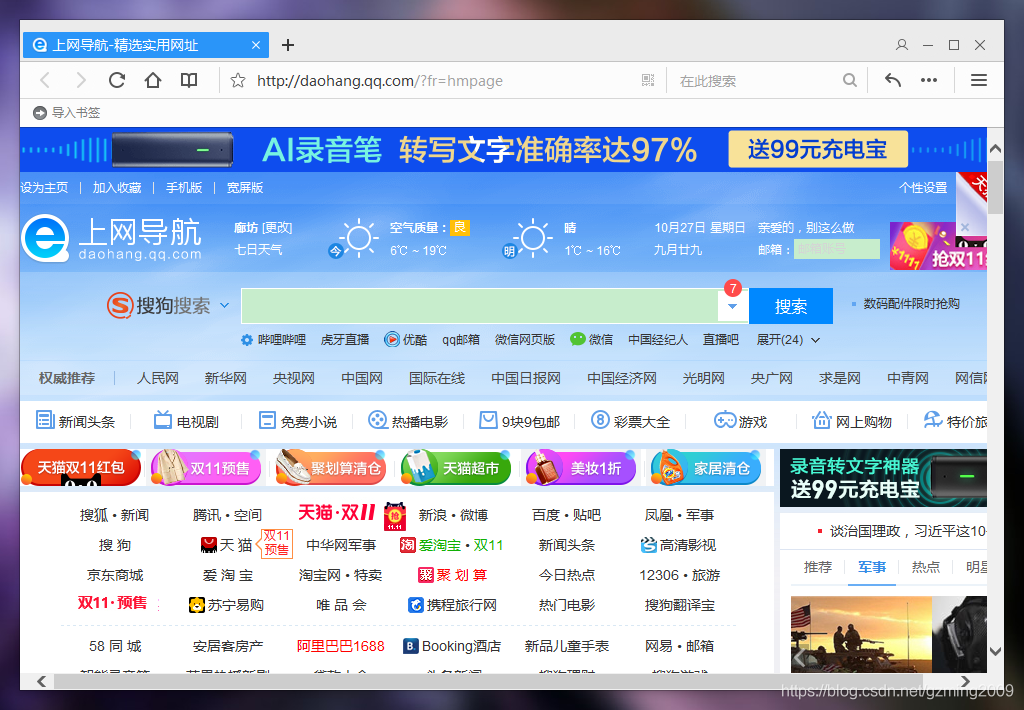Image resolution: width=1024 pixels, height=710 pixels.
Task: Click the undo arrow icon in toolbar
Action: coord(893,80)
